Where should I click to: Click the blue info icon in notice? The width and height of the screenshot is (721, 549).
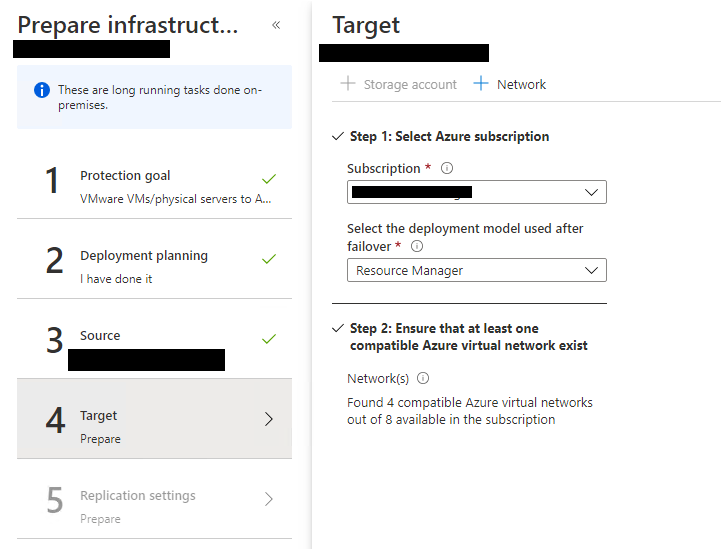coord(42,90)
